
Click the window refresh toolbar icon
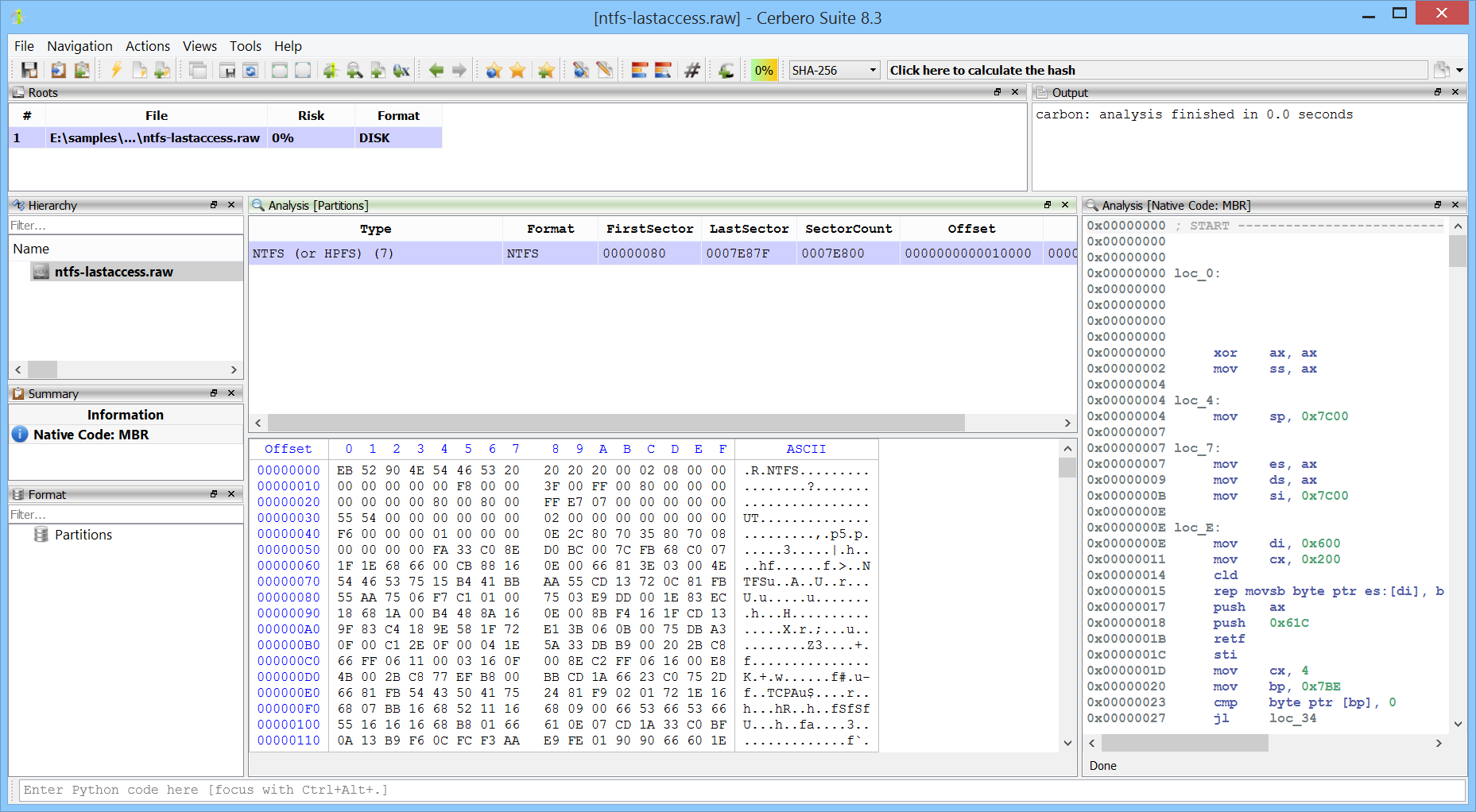click(250, 70)
